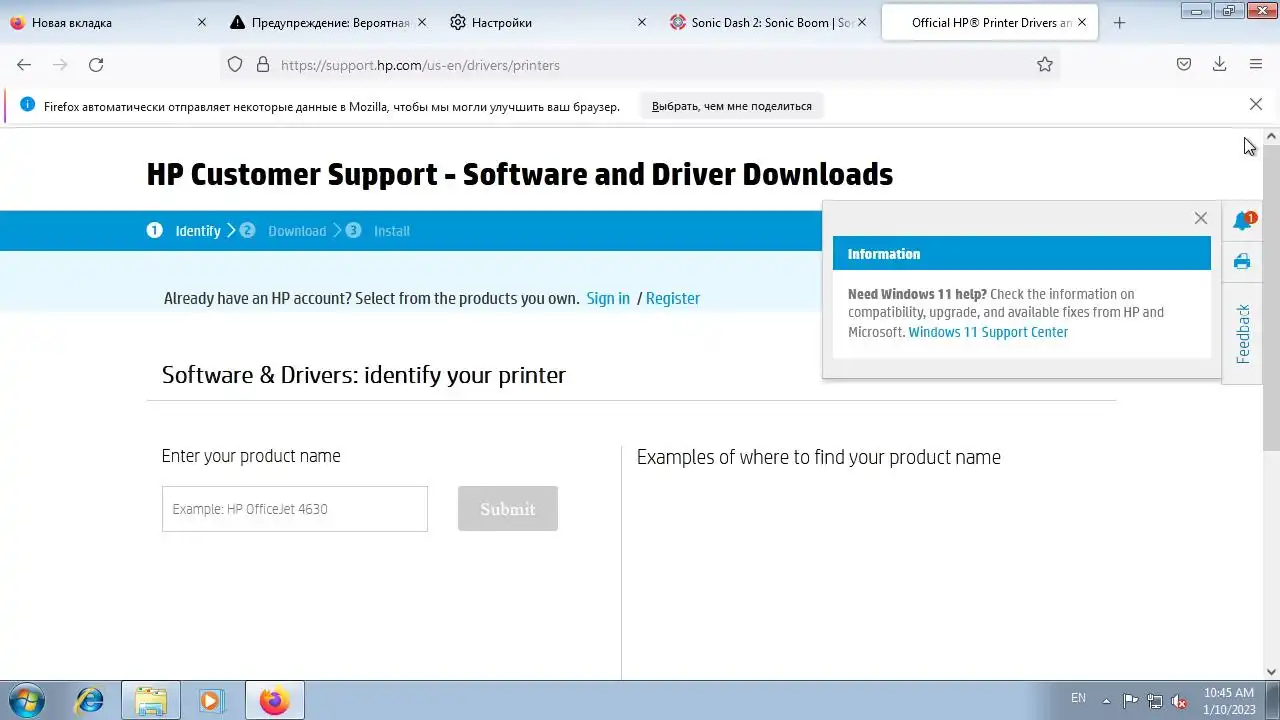1280x720 pixels.
Task: Open the Pocket save icon
Action: pyautogui.click(x=1184, y=64)
